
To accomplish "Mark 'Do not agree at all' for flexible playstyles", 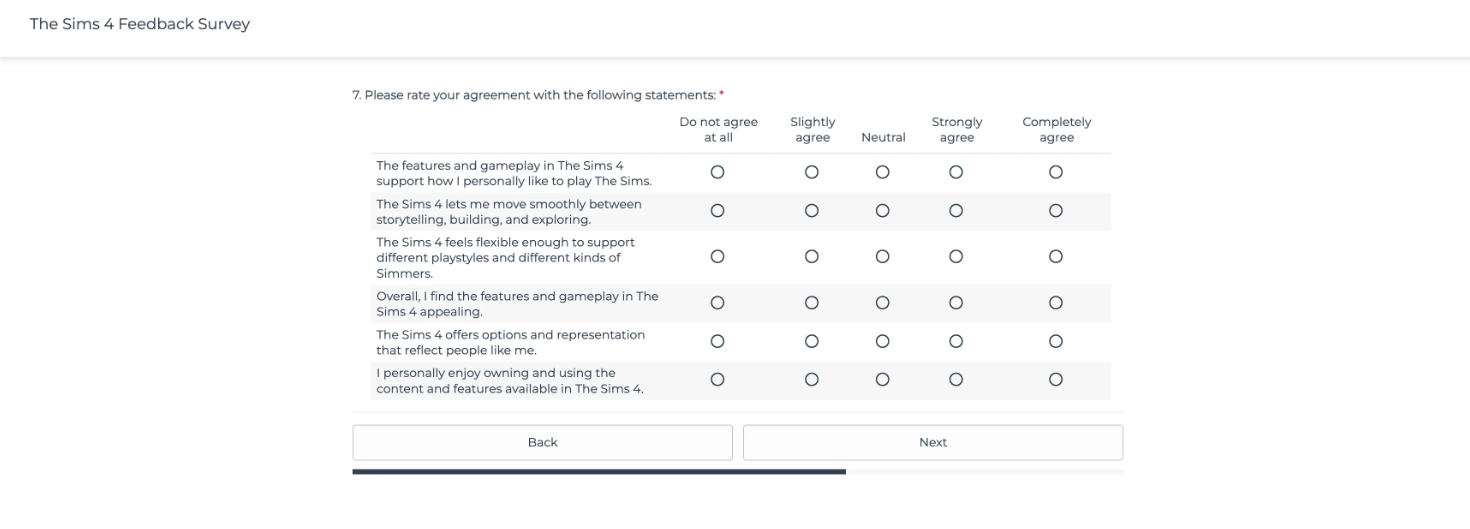I will (x=717, y=257).
